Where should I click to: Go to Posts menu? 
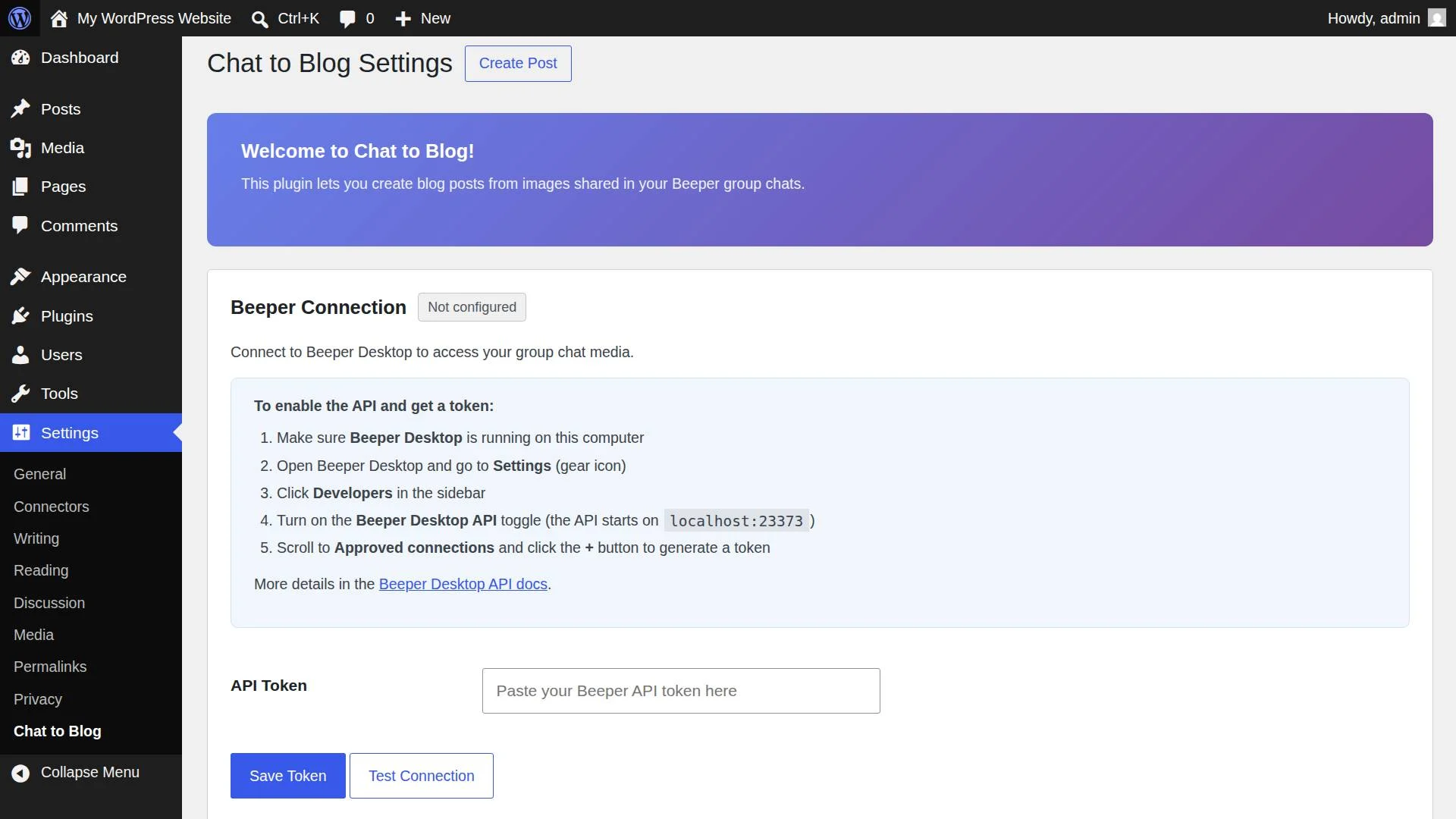coord(91,109)
